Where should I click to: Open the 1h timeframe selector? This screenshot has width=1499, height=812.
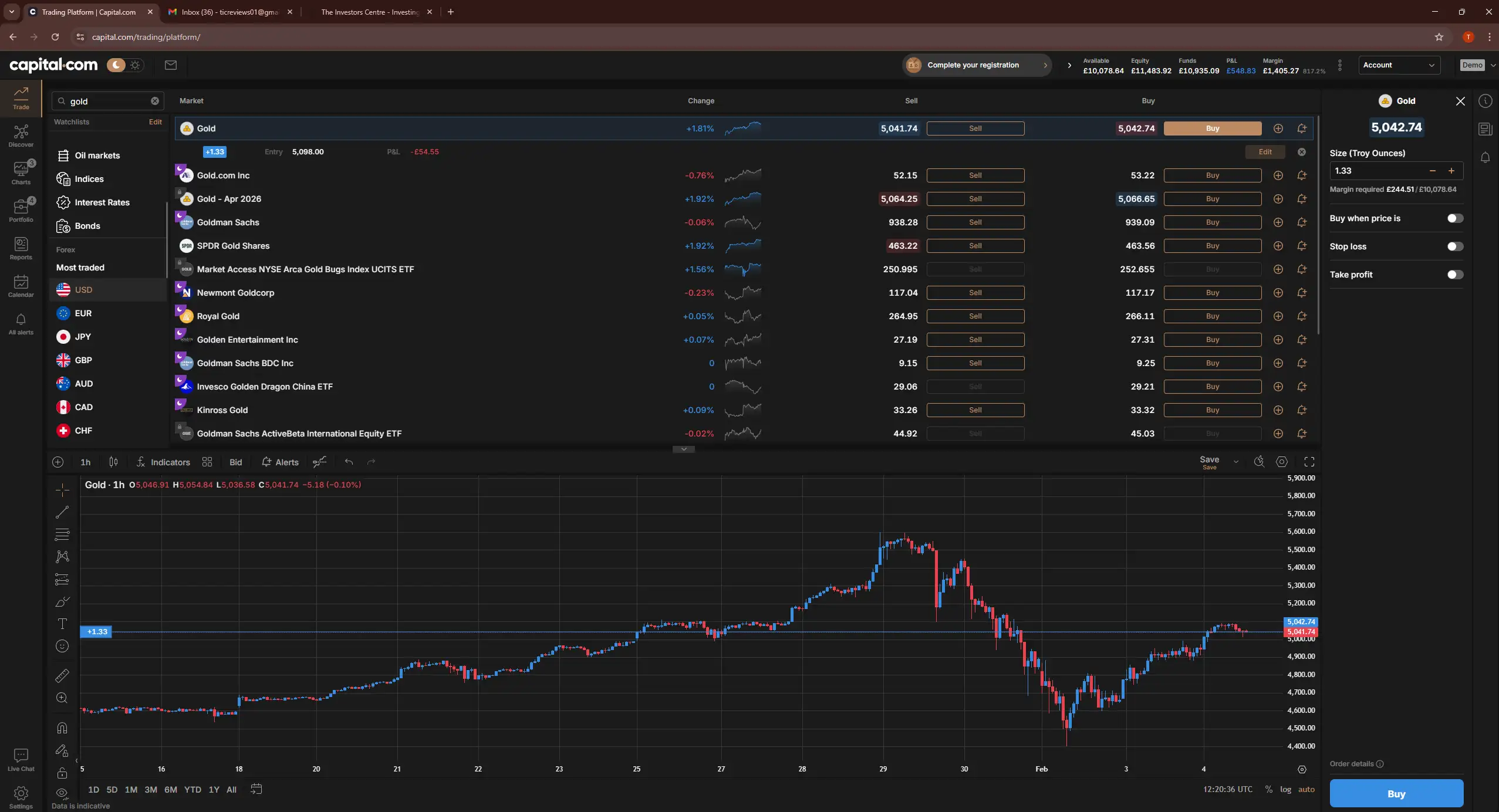tap(85, 462)
